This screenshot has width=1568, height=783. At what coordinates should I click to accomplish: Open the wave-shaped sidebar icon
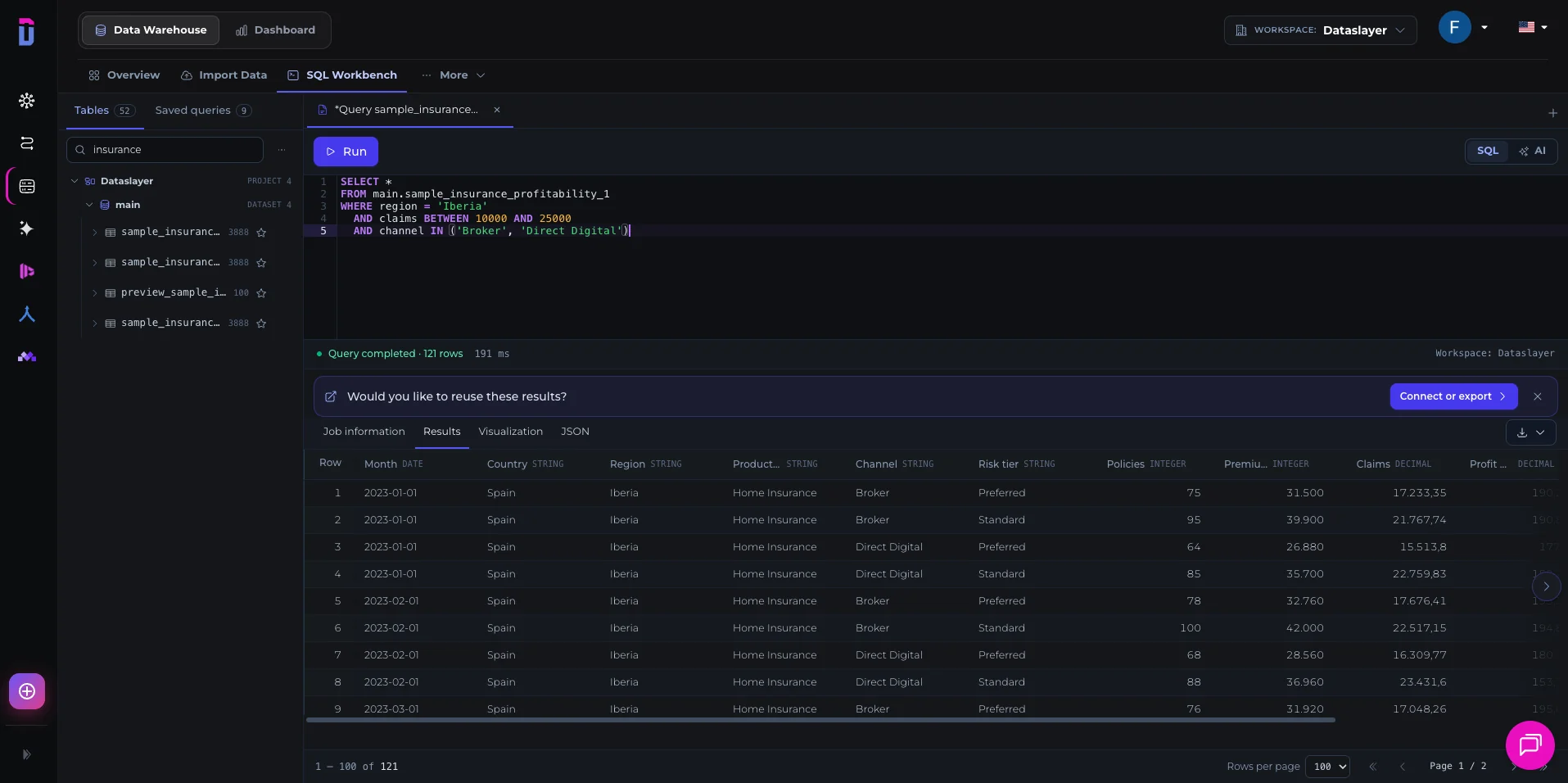tap(27, 357)
